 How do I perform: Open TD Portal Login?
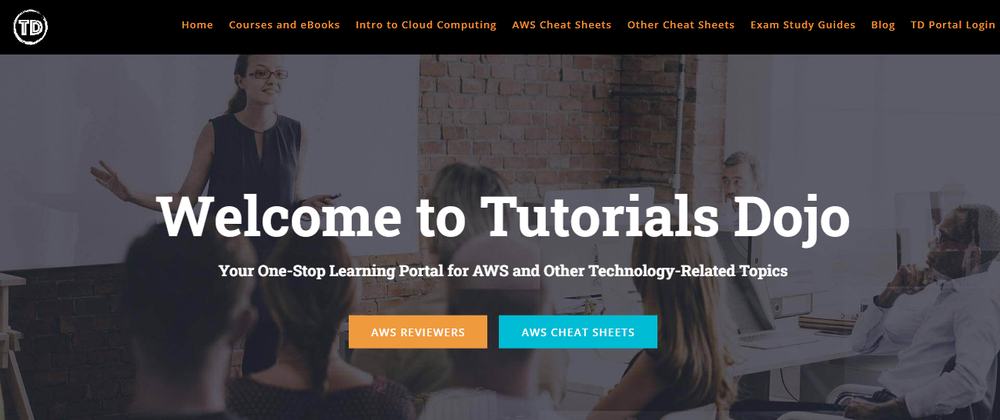click(952, 25)
